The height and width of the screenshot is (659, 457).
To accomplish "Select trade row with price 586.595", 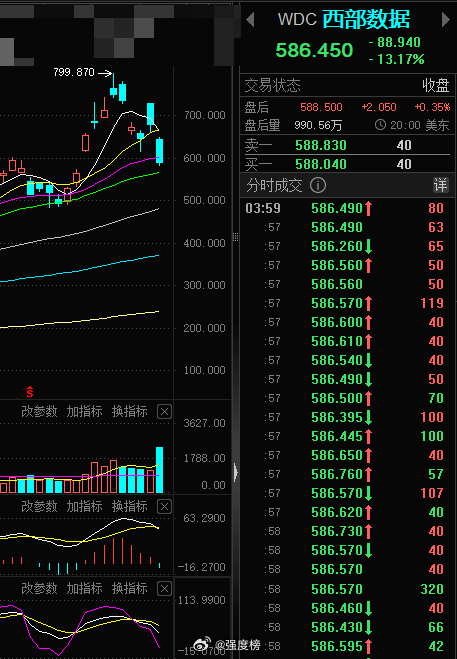I will [x=347, y=646].
